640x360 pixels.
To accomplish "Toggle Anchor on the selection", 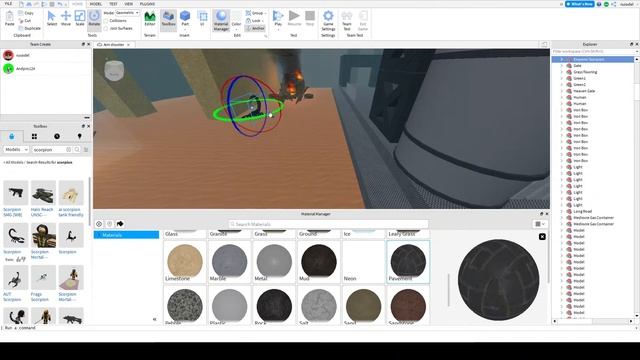I will (255, 28).
